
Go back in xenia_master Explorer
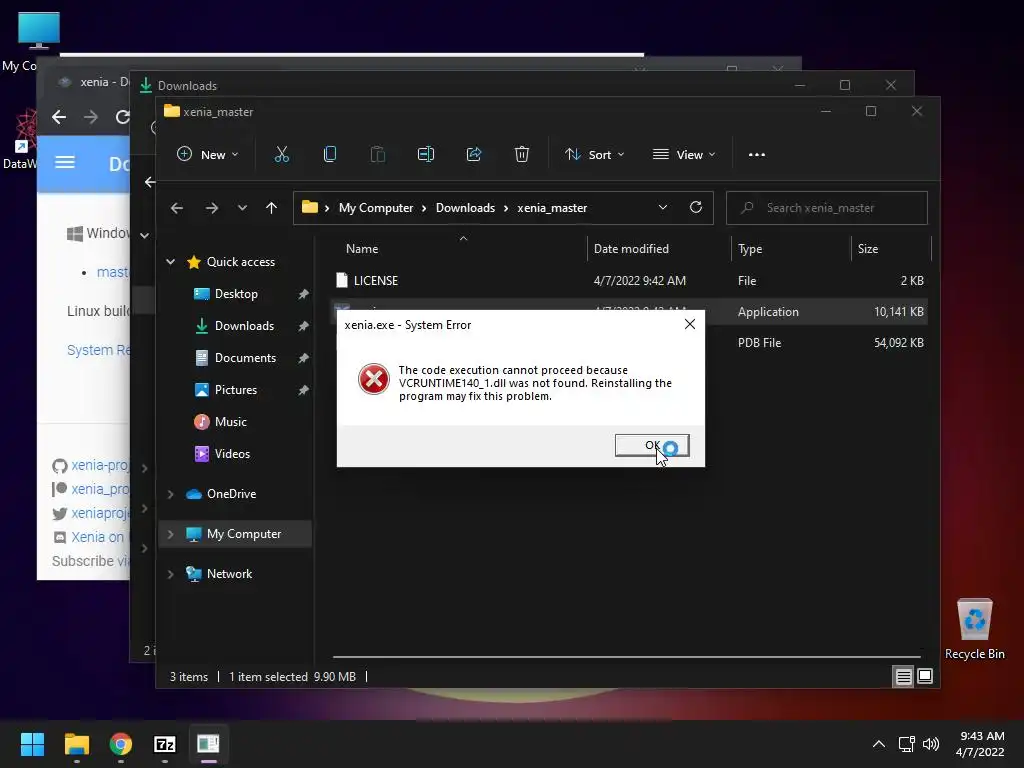tap(176, 208)
